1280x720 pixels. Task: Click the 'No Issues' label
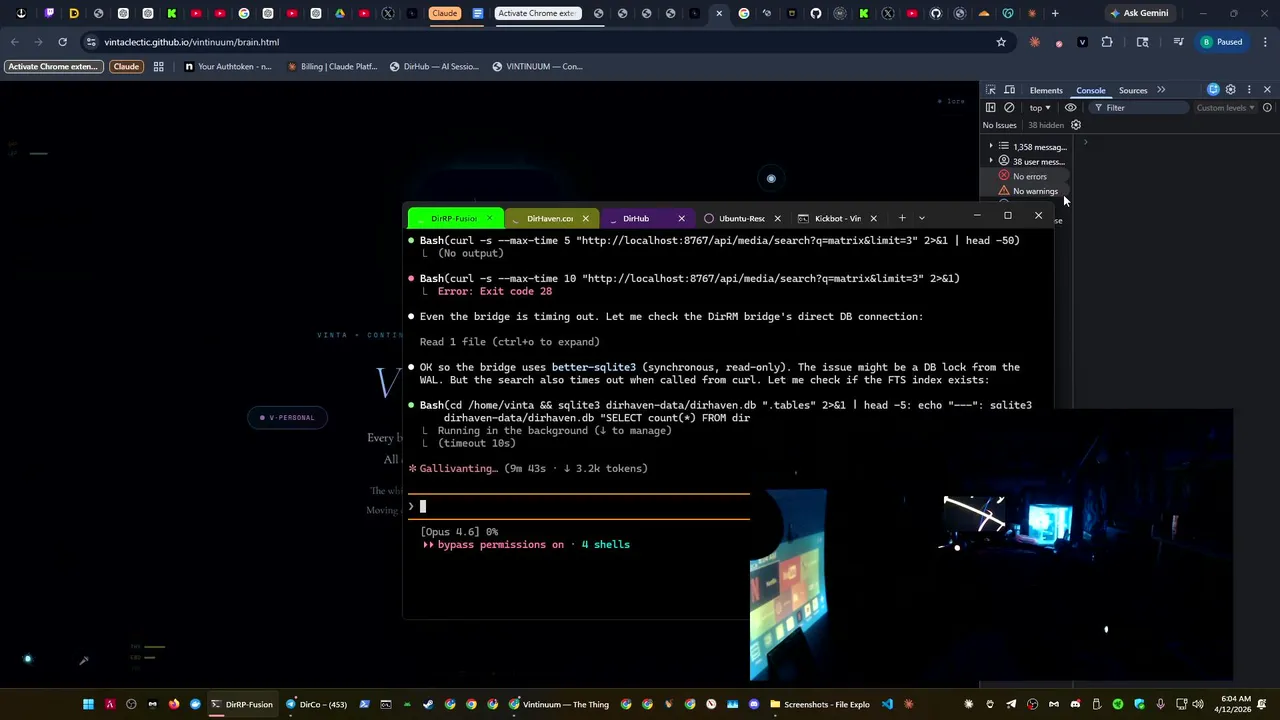999,125
